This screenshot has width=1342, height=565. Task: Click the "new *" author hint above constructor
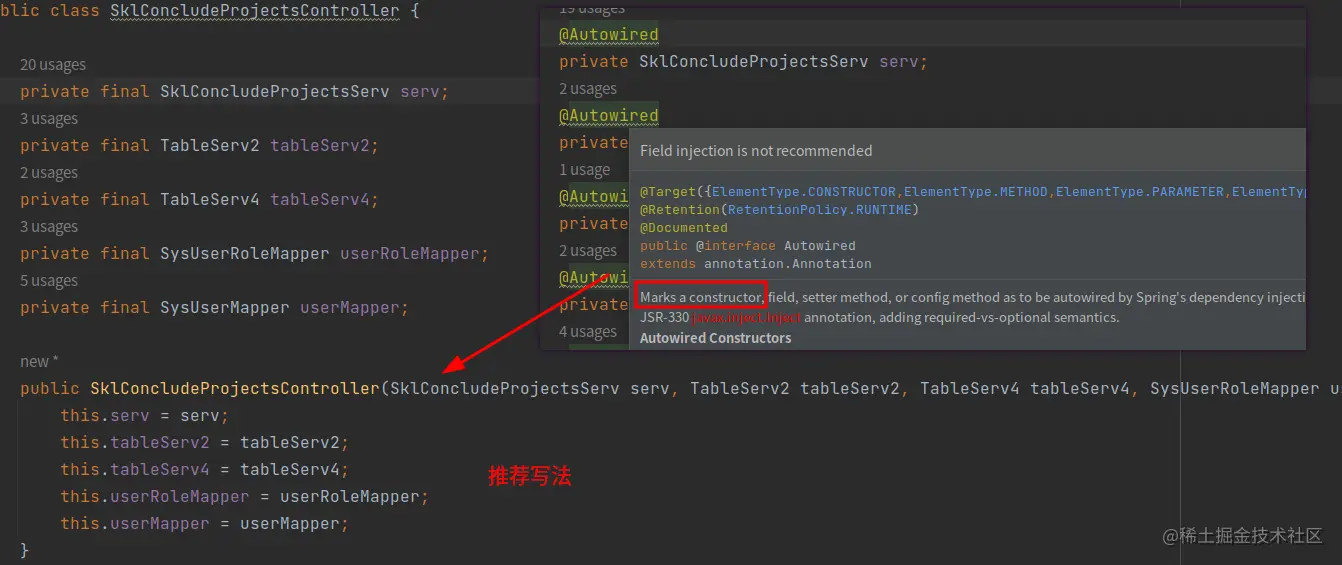[x=40, y=361]
